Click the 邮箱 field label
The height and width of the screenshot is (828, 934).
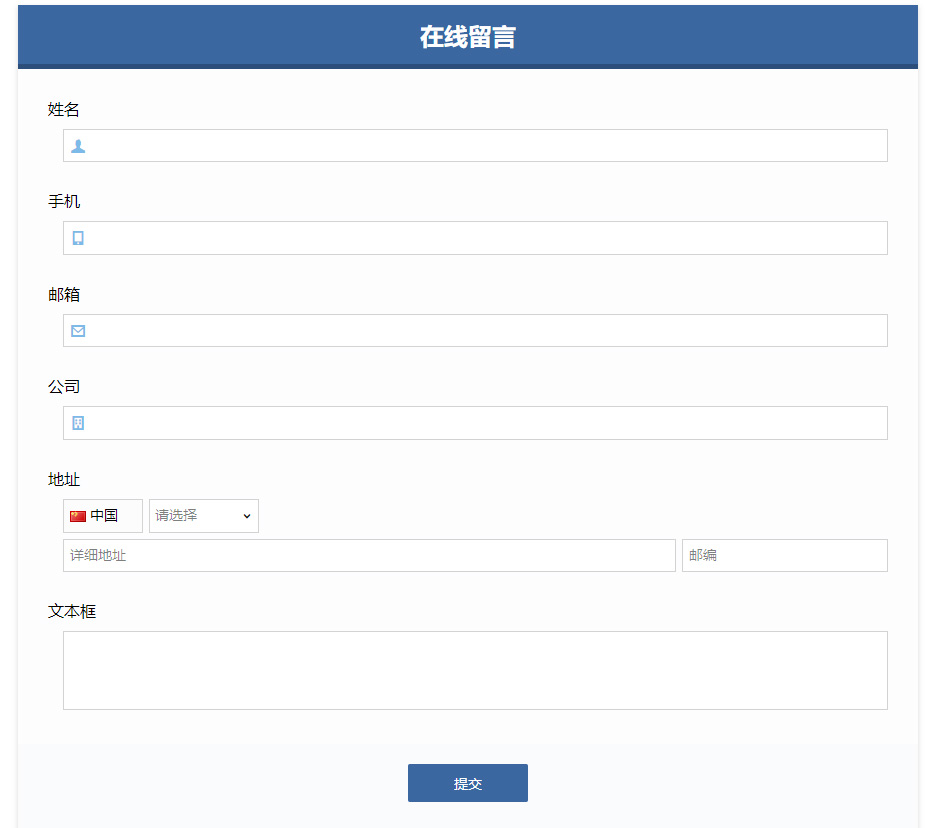click(64, 295)
